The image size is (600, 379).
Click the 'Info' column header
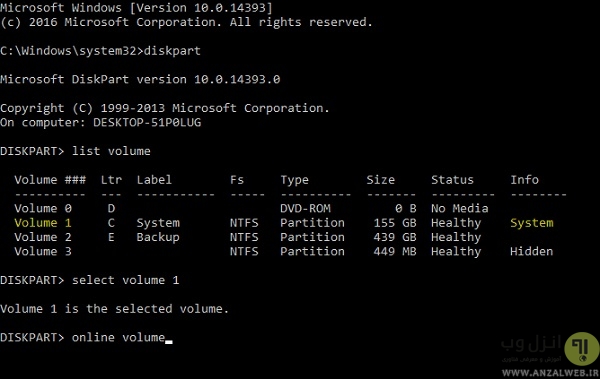[x=524, y=180]
